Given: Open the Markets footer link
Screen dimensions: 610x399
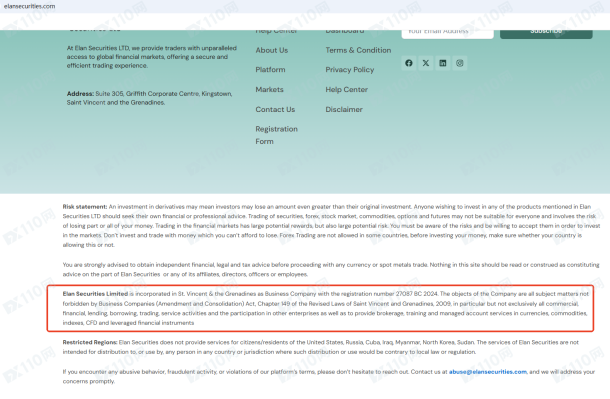Looking at the screenshot, I should click(x=269, y=89).
